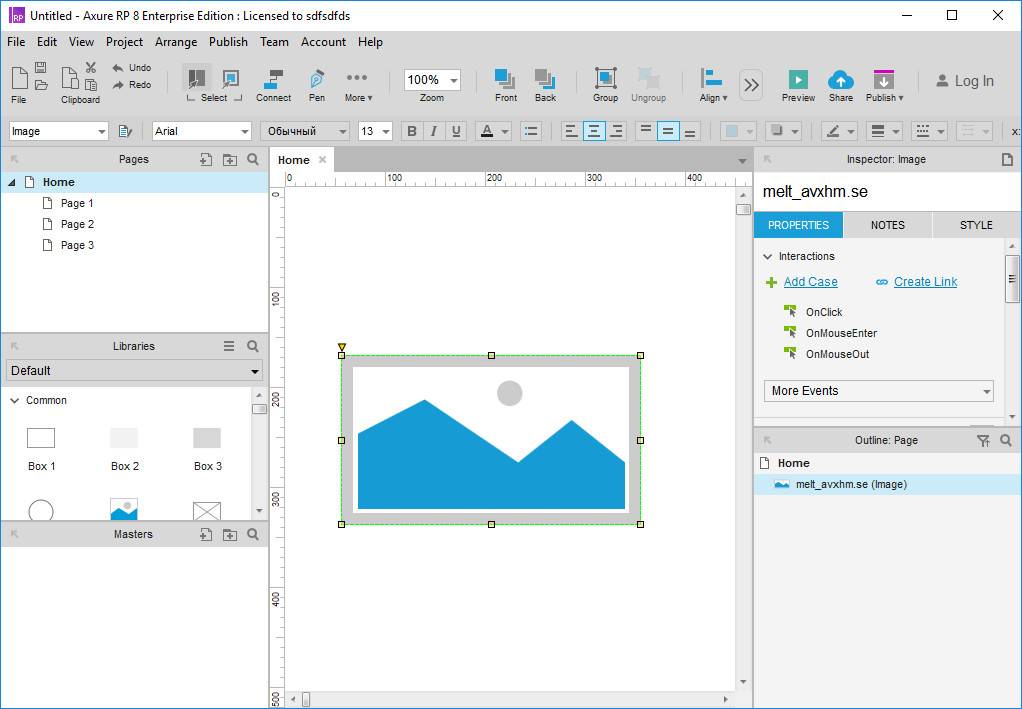Open the Arial font dropdown
The image size is (1022, 709).
(201, 131)
